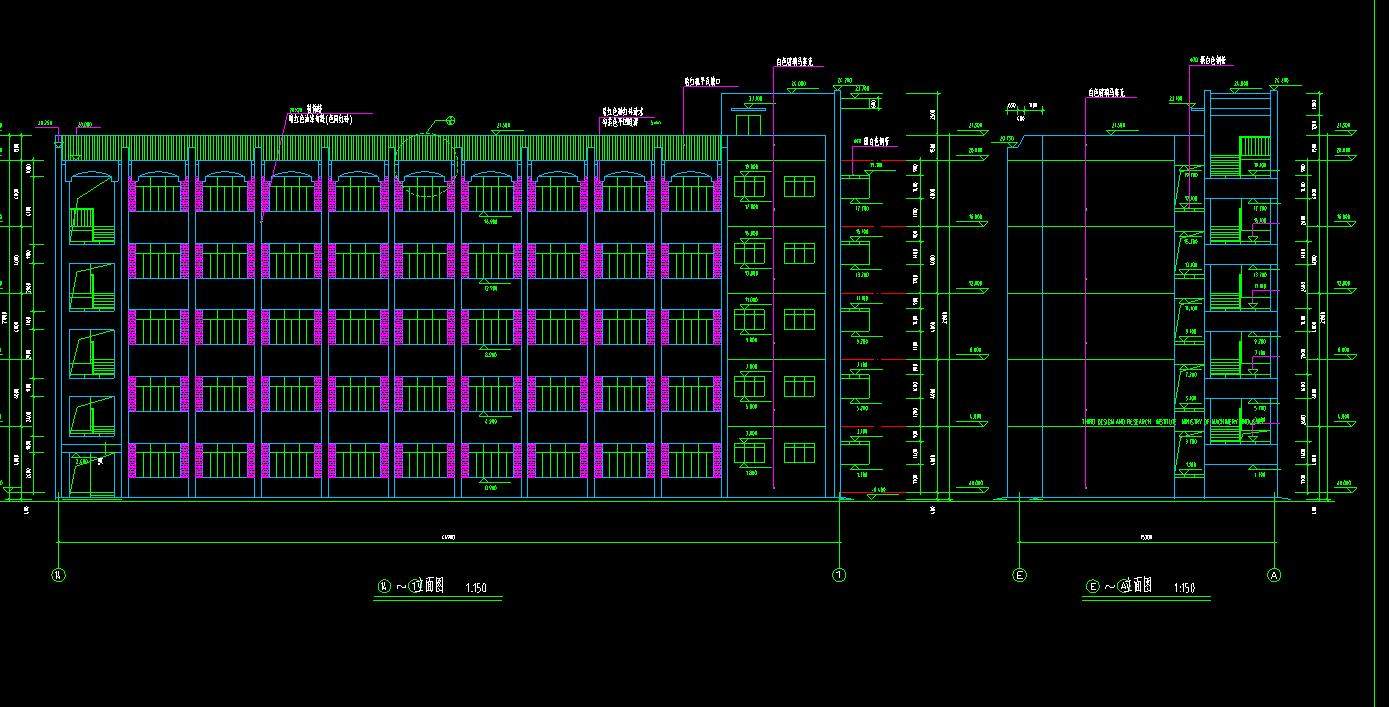
Task: Select the overall width dimension of right elevation
Action: 1146,540
